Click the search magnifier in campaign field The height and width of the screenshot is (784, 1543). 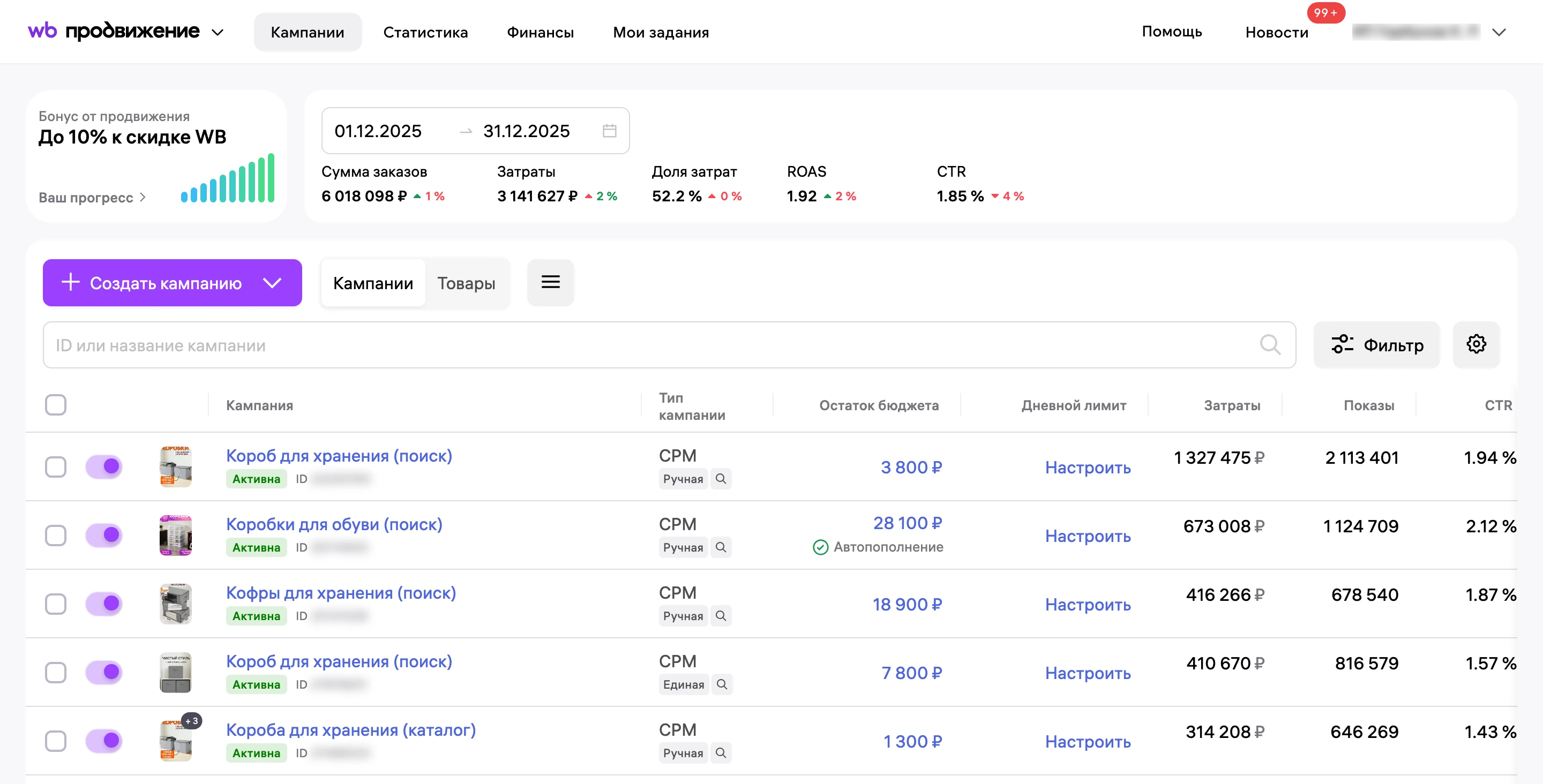pyautogui.click(x=1269, y=345)
